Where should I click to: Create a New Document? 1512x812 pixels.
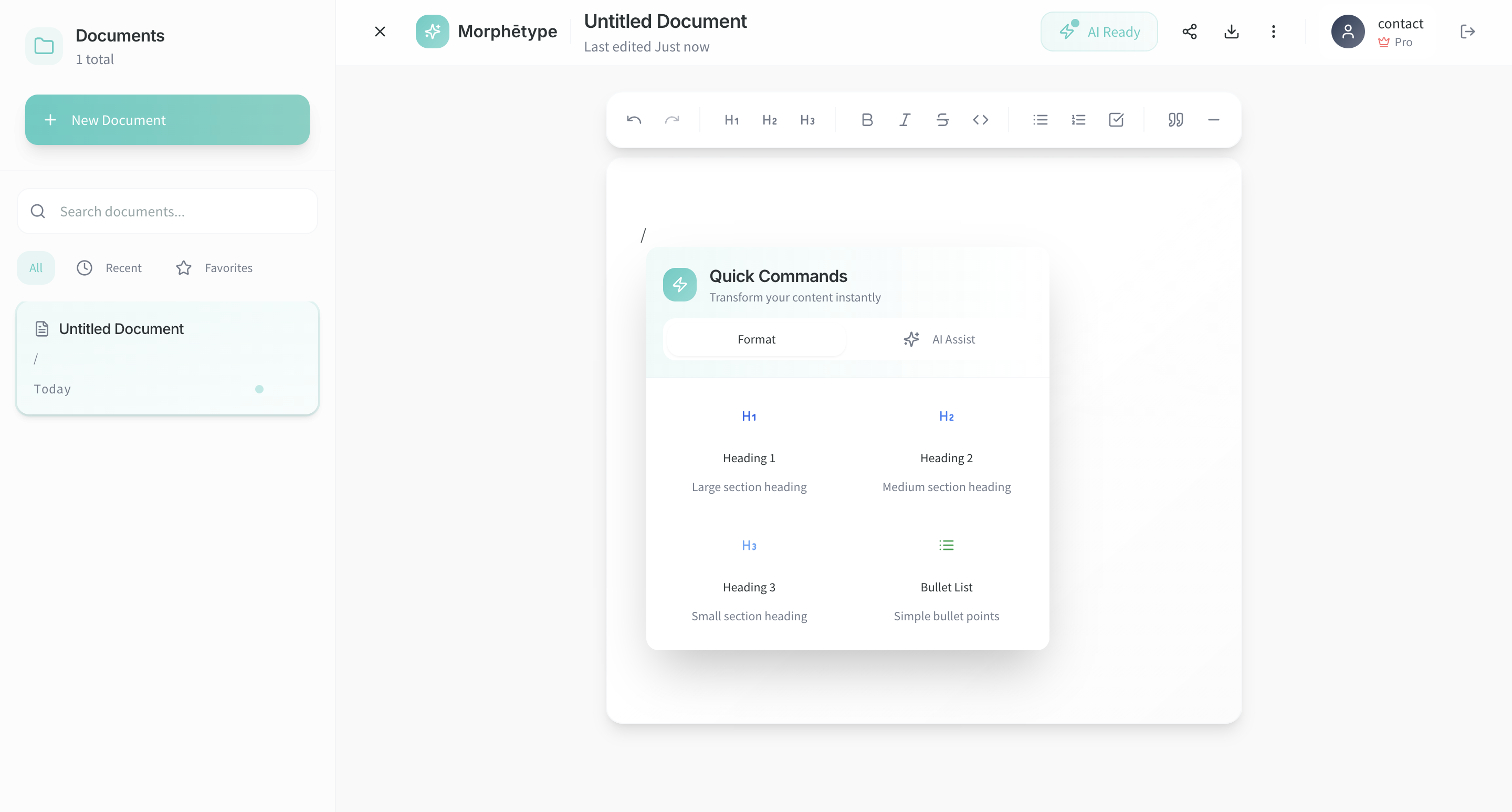[167, 120]
